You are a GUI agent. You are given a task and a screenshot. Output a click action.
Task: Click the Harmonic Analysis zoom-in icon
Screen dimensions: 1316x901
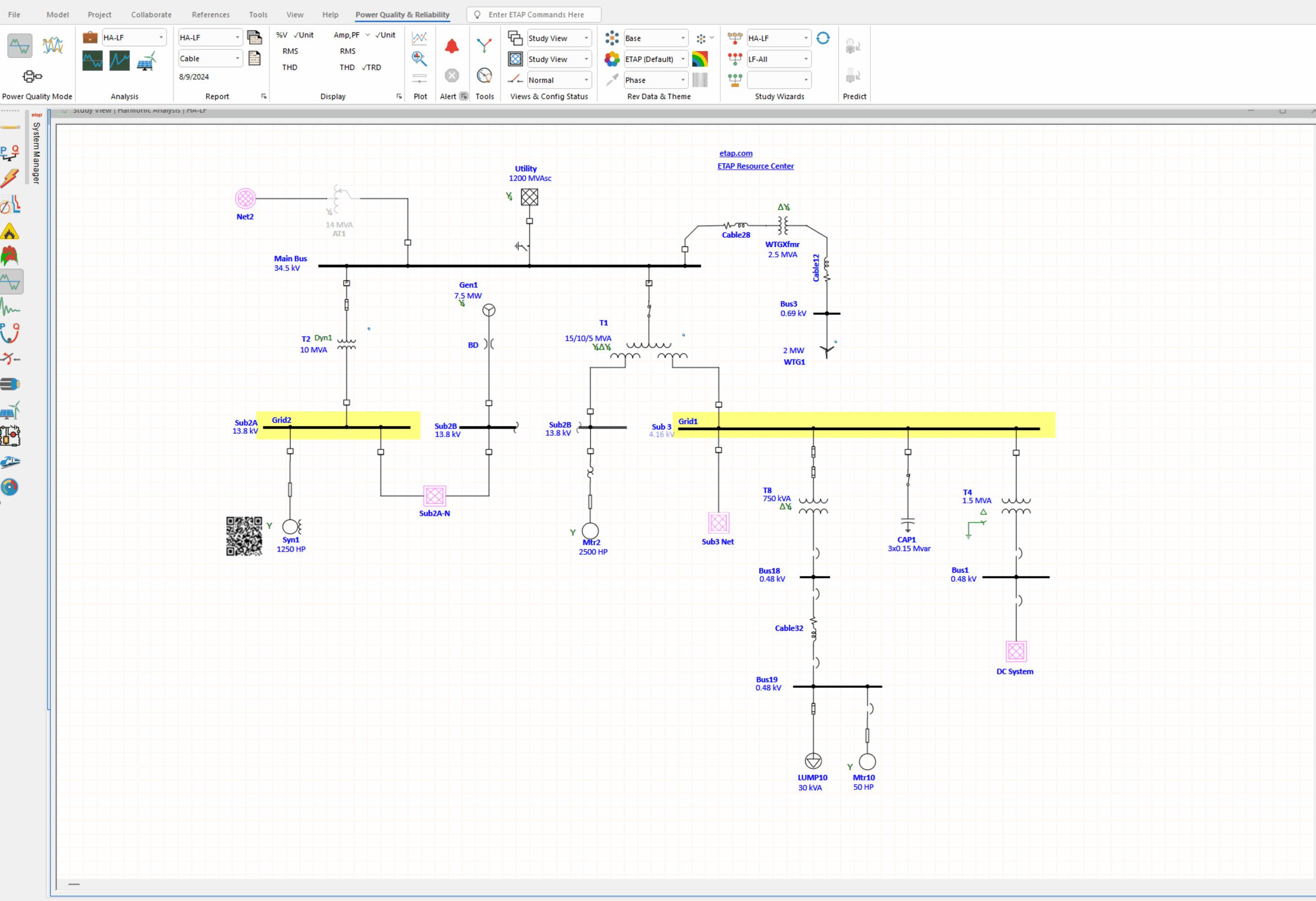tap(419, 58)
